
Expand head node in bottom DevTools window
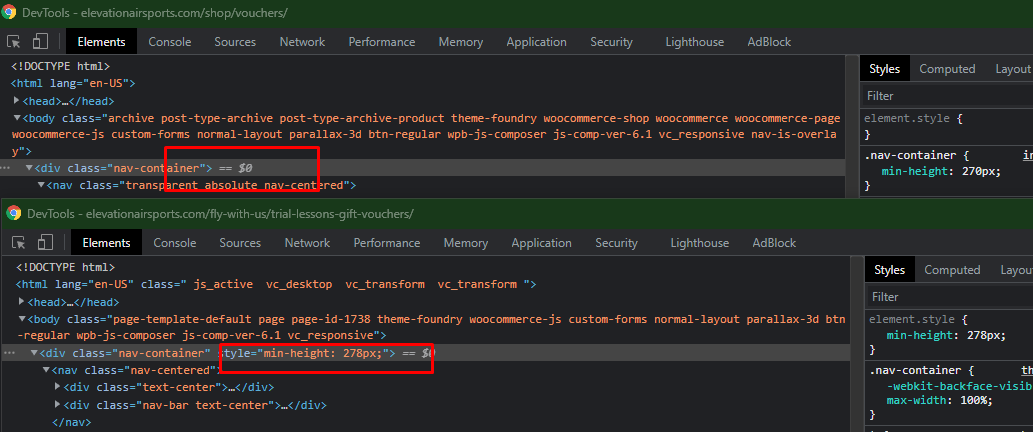click(22, 302)
